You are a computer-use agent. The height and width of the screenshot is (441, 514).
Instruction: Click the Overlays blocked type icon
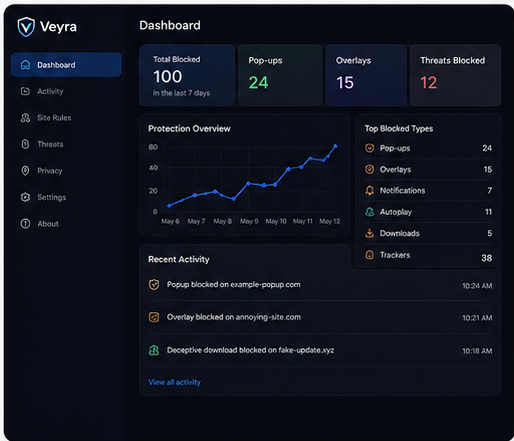click(369, 169)
